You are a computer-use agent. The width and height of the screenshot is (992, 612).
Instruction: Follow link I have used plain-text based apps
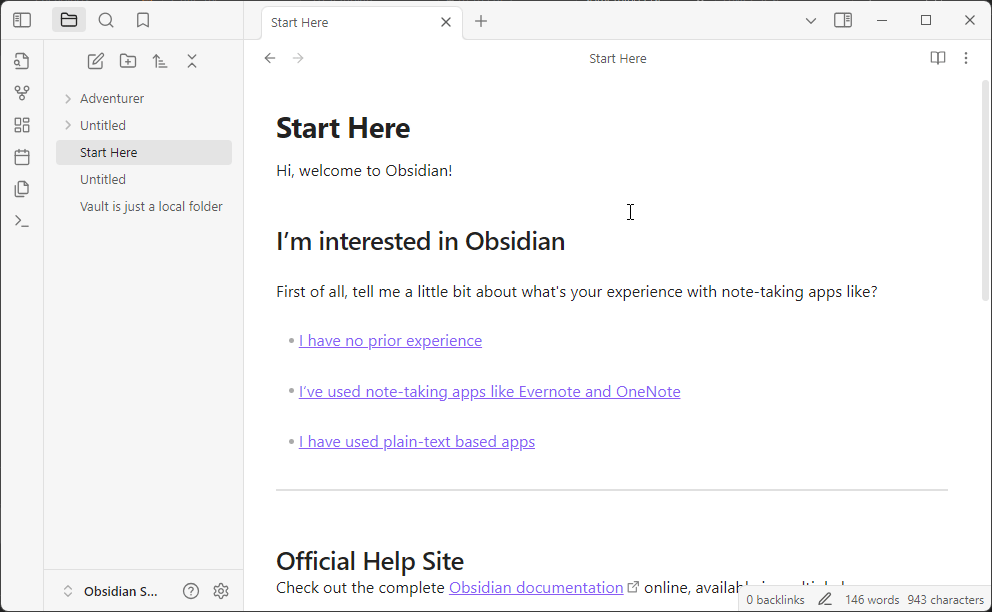tap(417, 442)
